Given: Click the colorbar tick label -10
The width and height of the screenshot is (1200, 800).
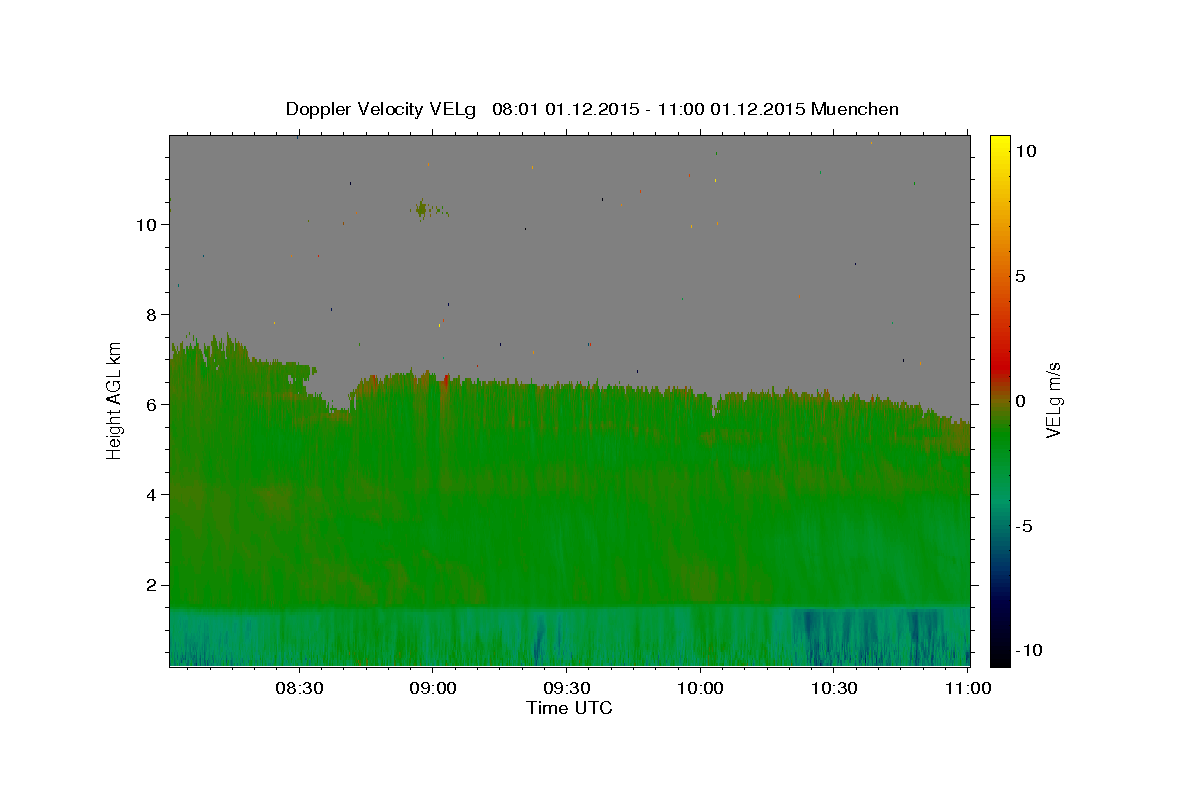Looking at the screenshot, I should tap(1029, 650).
